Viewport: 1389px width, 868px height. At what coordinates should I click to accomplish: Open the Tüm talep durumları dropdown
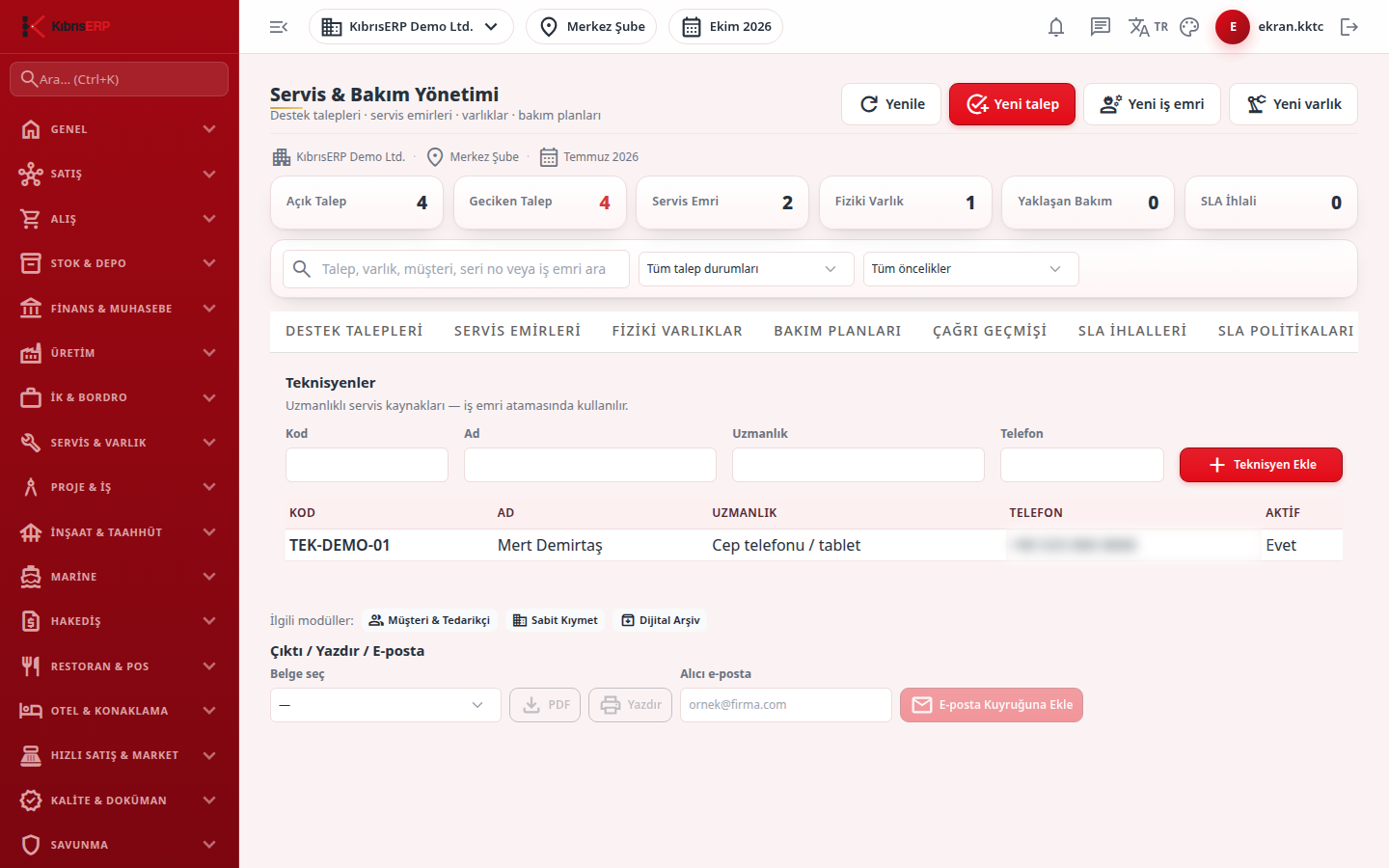coord(747,269)
